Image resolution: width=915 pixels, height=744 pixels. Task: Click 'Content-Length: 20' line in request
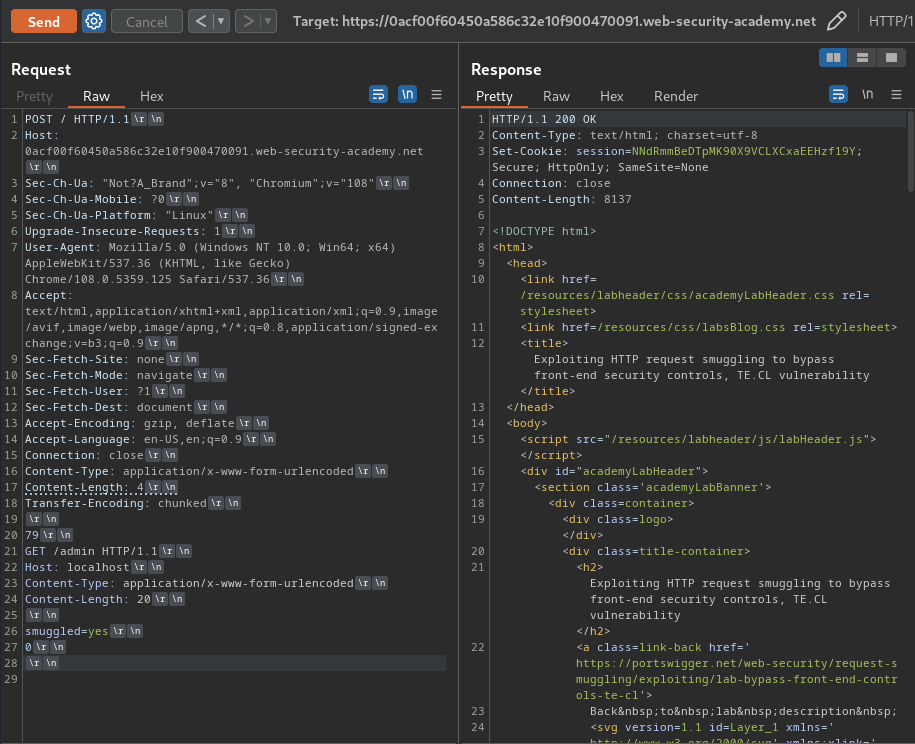point(88,599)
